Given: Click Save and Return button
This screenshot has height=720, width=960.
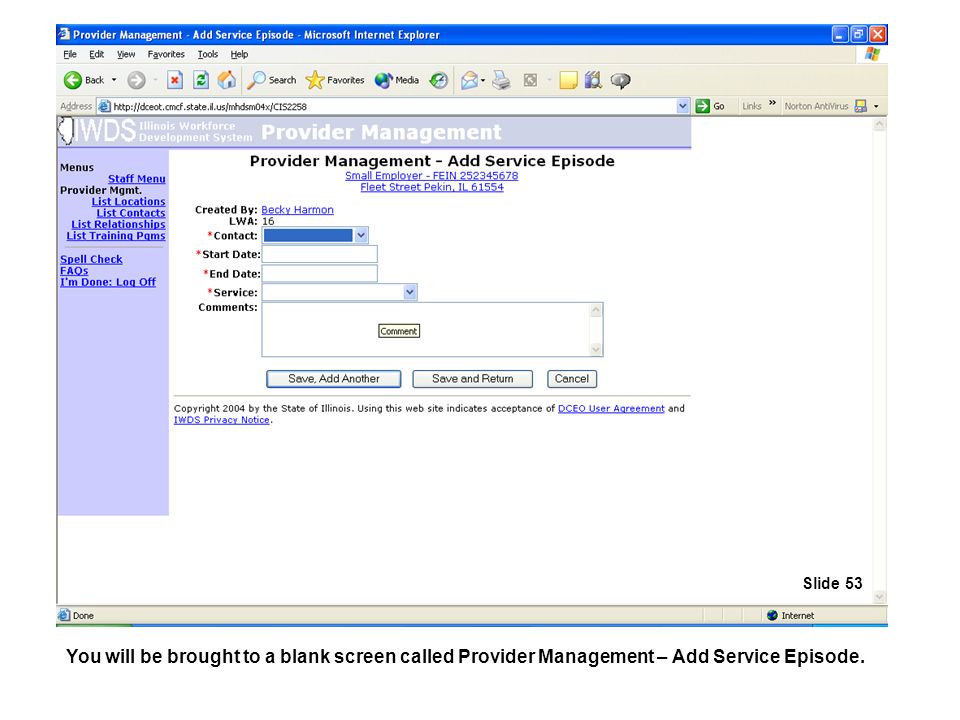Looking at the screenshot, I should click(x=473, y=379).
